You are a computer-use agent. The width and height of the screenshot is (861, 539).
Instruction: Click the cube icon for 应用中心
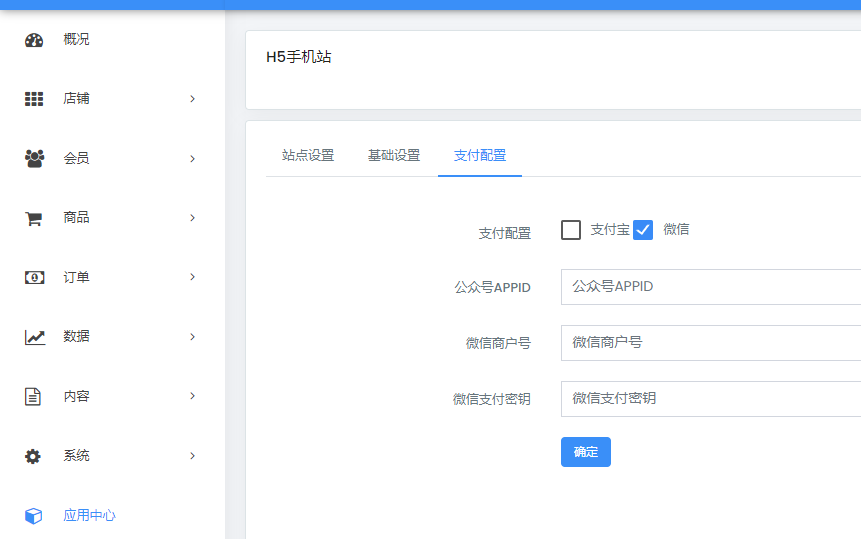coord(34,516)
